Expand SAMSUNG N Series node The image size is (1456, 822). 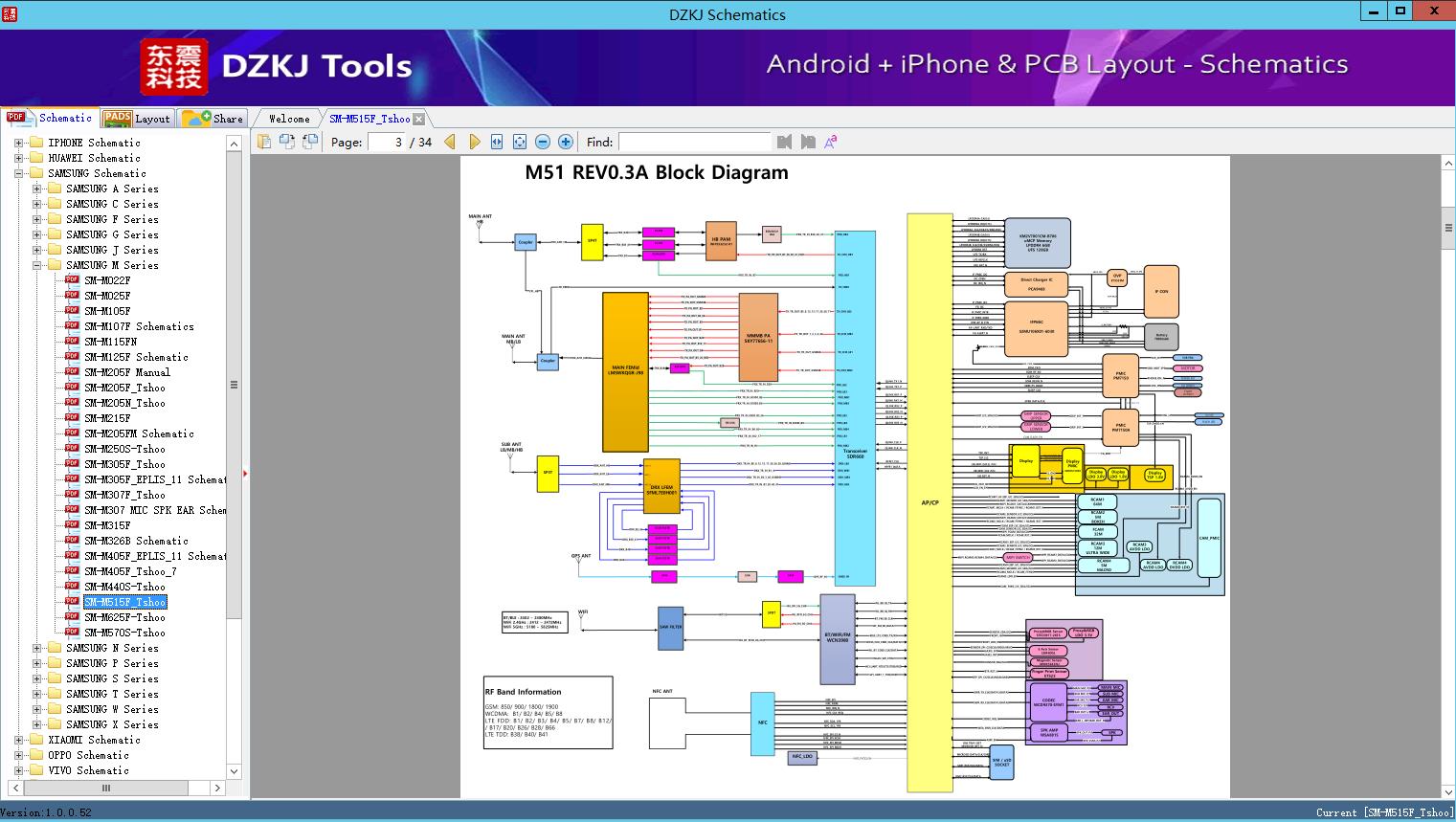36,648
